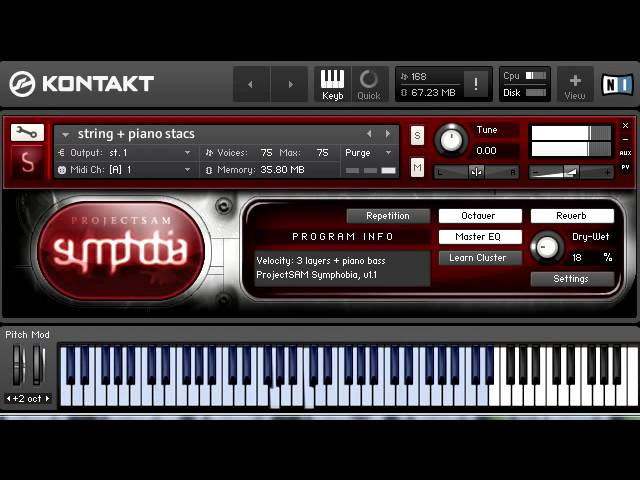Click the ProjectSAM Symphobia, v1.1 text
This screenshot has width=640, height=480.
317,275
